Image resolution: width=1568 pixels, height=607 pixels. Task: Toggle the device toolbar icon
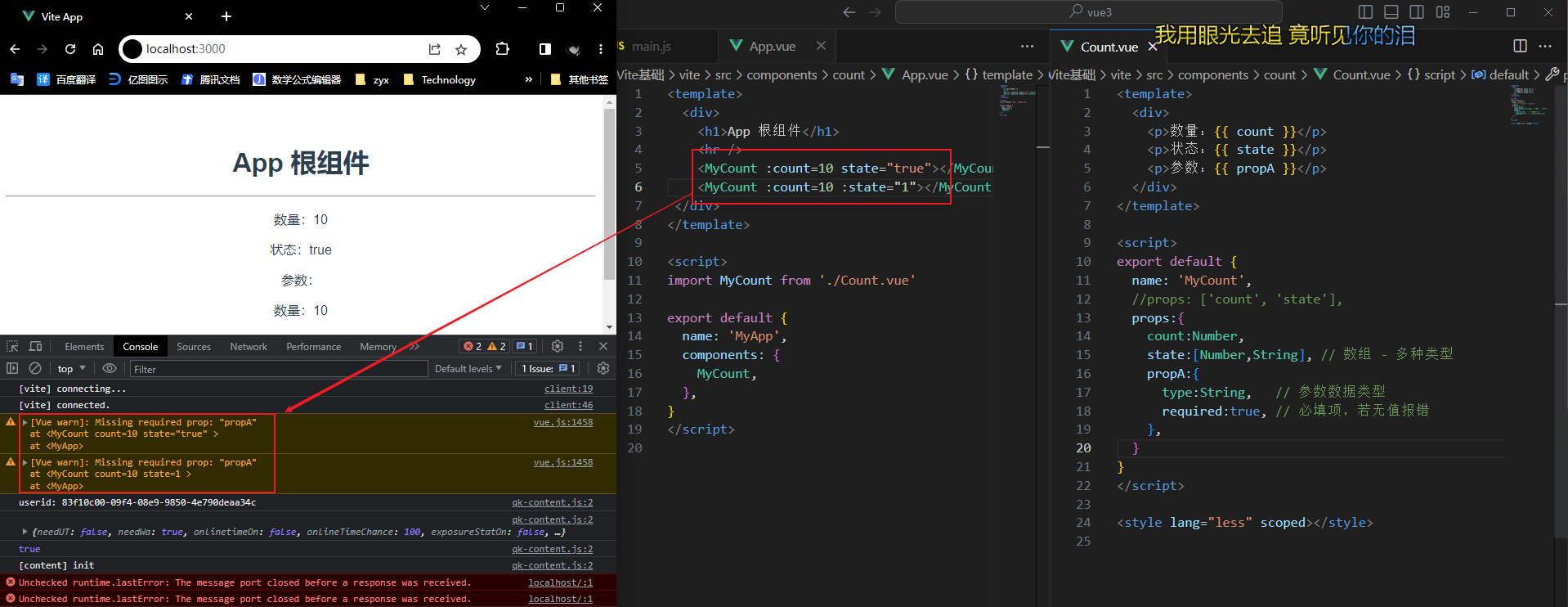click(x=35, y=346)
